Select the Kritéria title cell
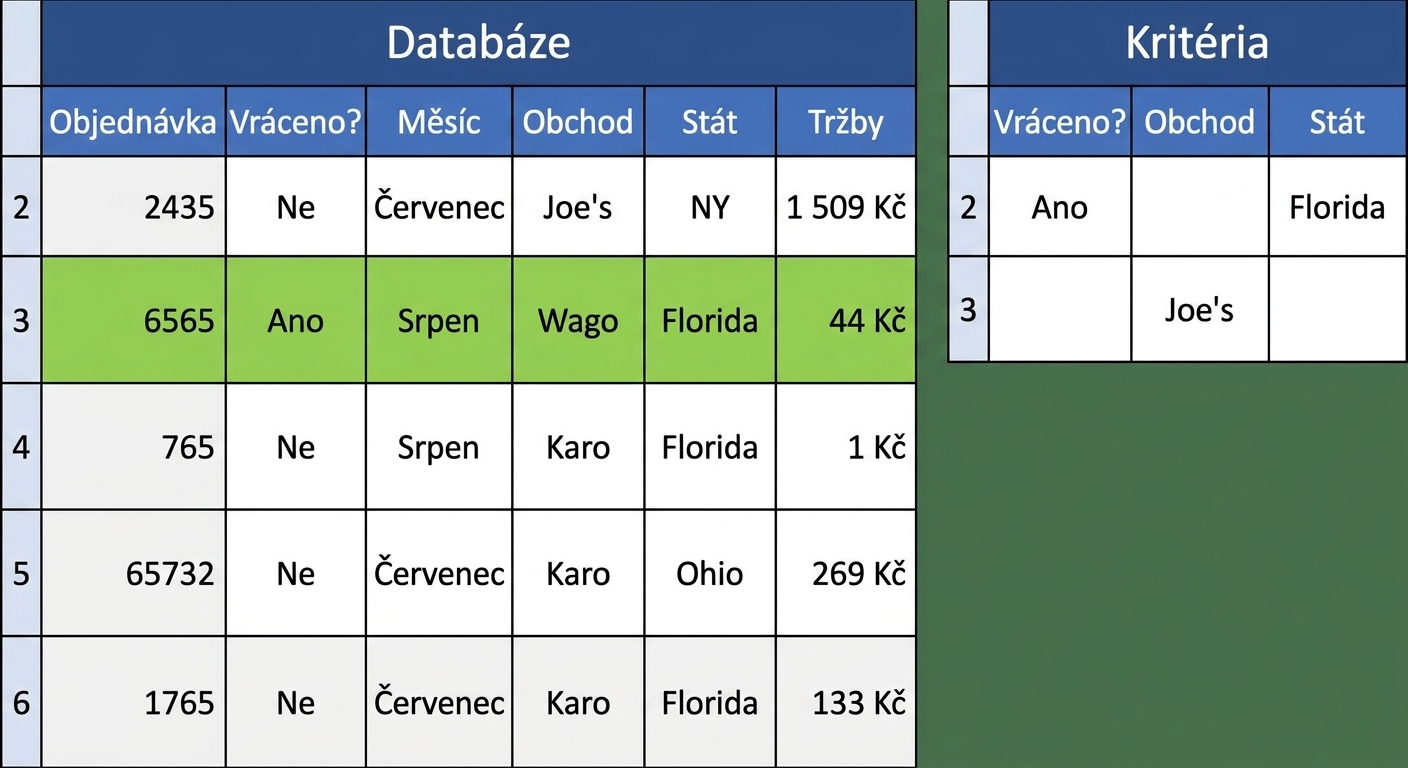Screen dimensions: 1408x768 (1197, 42)
